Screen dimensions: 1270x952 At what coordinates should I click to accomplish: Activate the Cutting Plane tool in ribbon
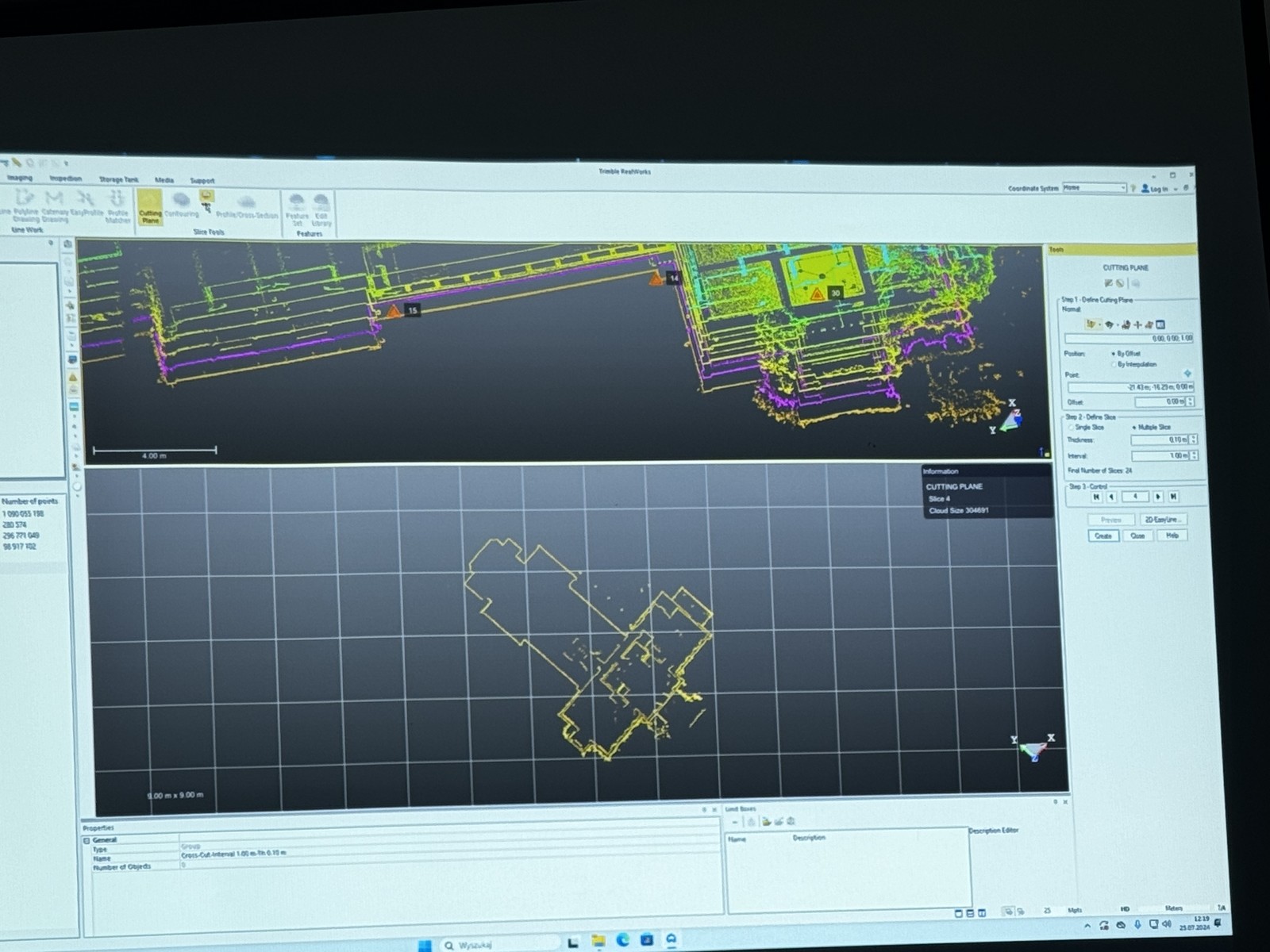[x=149, y=207]
